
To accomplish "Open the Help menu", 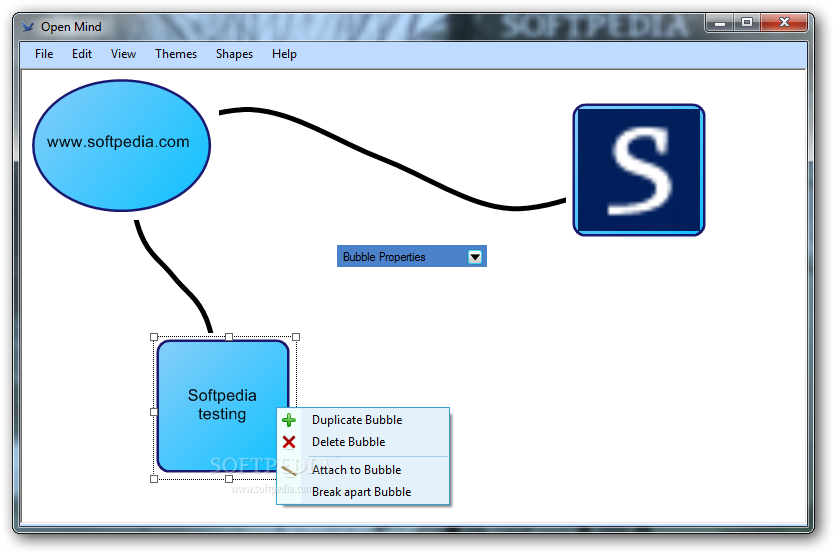I will [x=284, y=54].
